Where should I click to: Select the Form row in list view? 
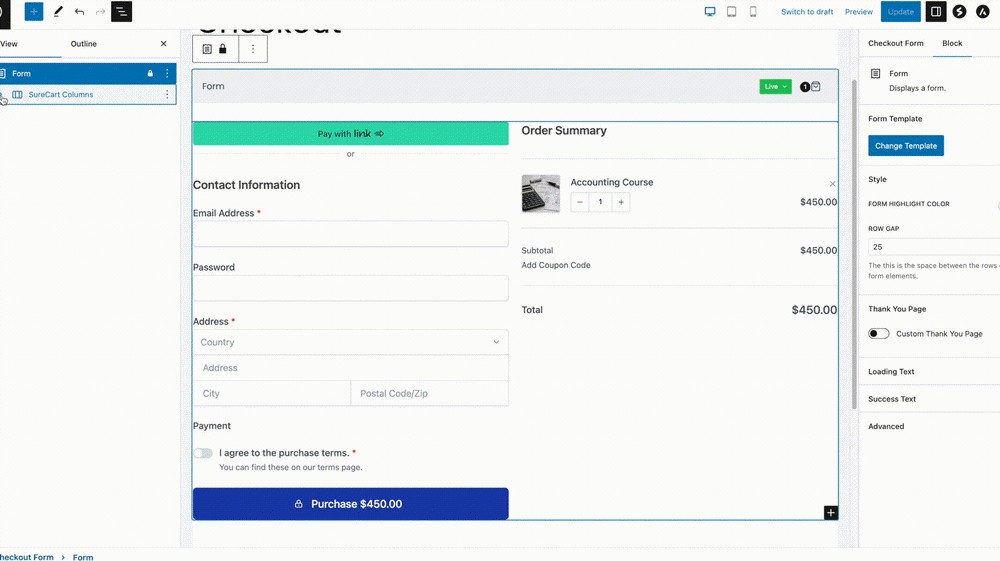[88, 73]
